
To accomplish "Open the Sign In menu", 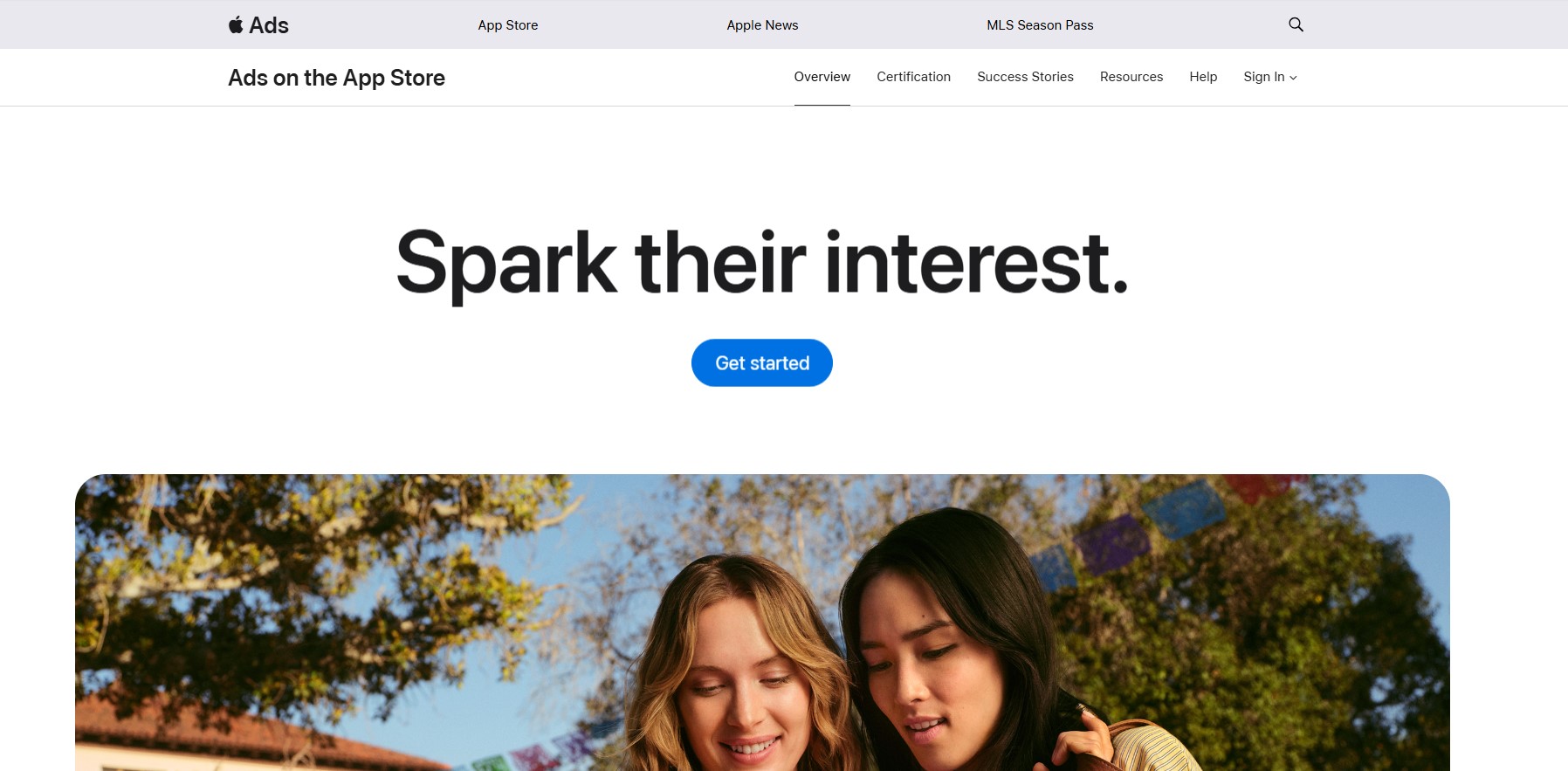I will coord(1269,77).
